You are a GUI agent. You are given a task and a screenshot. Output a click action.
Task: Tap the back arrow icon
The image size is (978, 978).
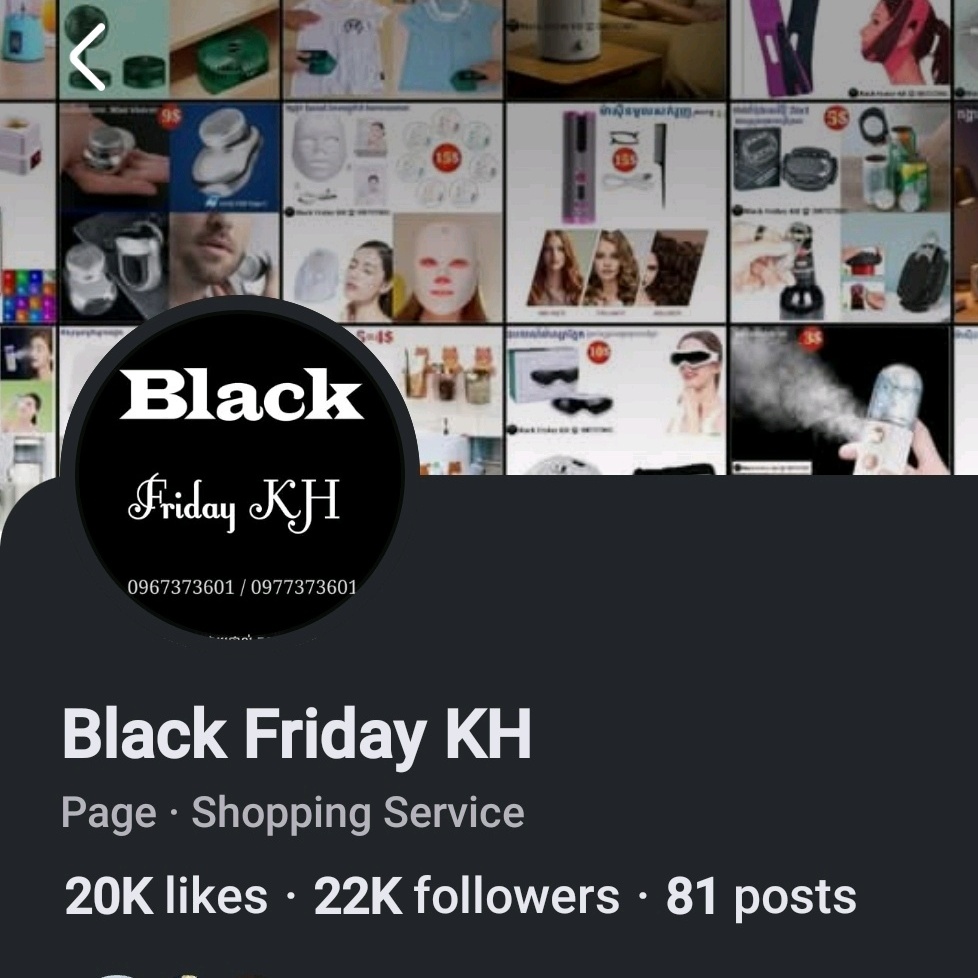87,57
